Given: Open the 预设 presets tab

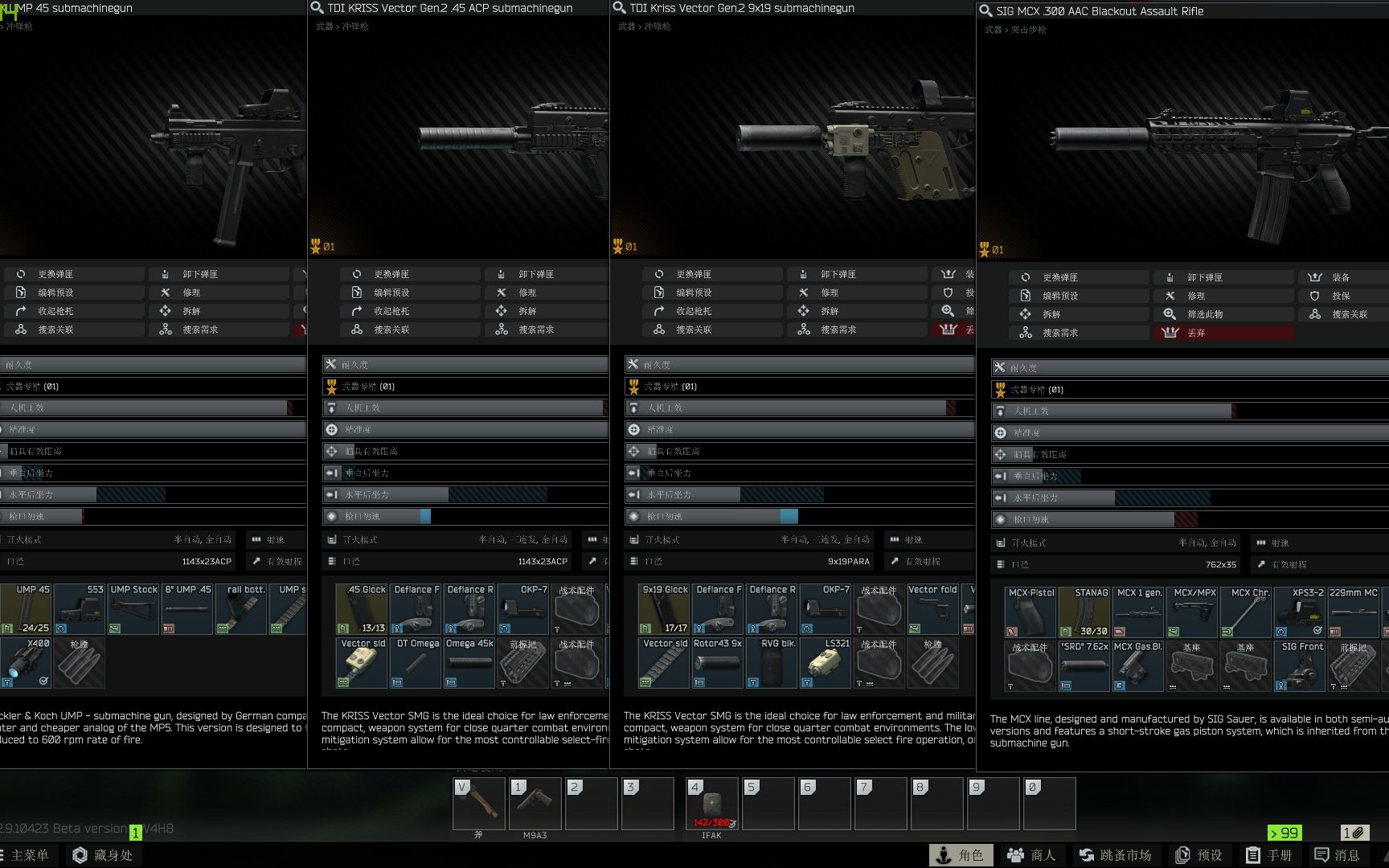Looking at the screenshot, I should coord(1199,855).
